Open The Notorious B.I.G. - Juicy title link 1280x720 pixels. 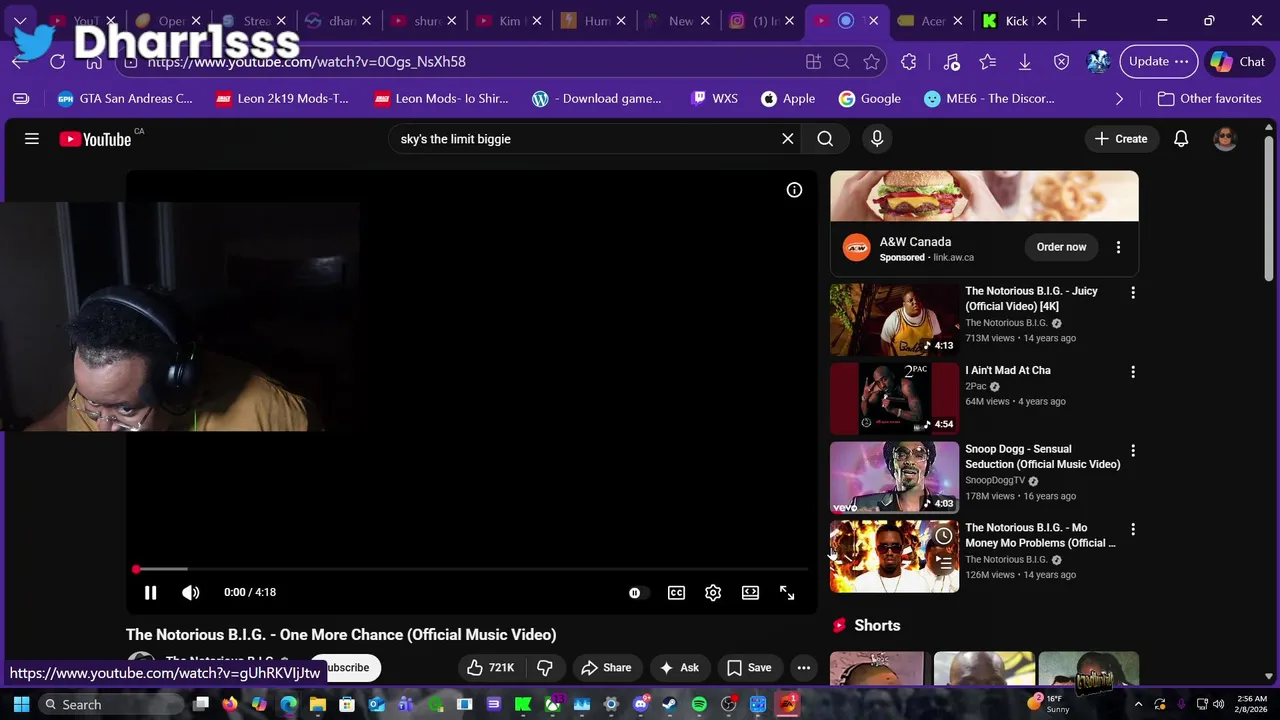pos(1031,298)
